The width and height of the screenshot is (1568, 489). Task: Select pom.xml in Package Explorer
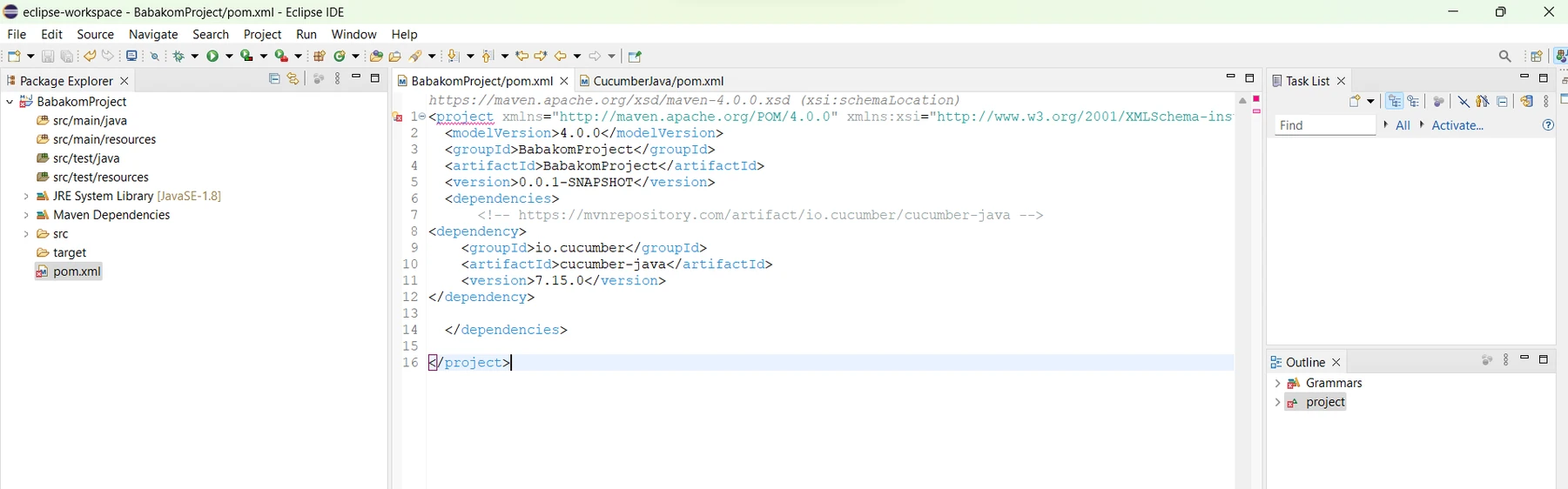click(69, 271)
